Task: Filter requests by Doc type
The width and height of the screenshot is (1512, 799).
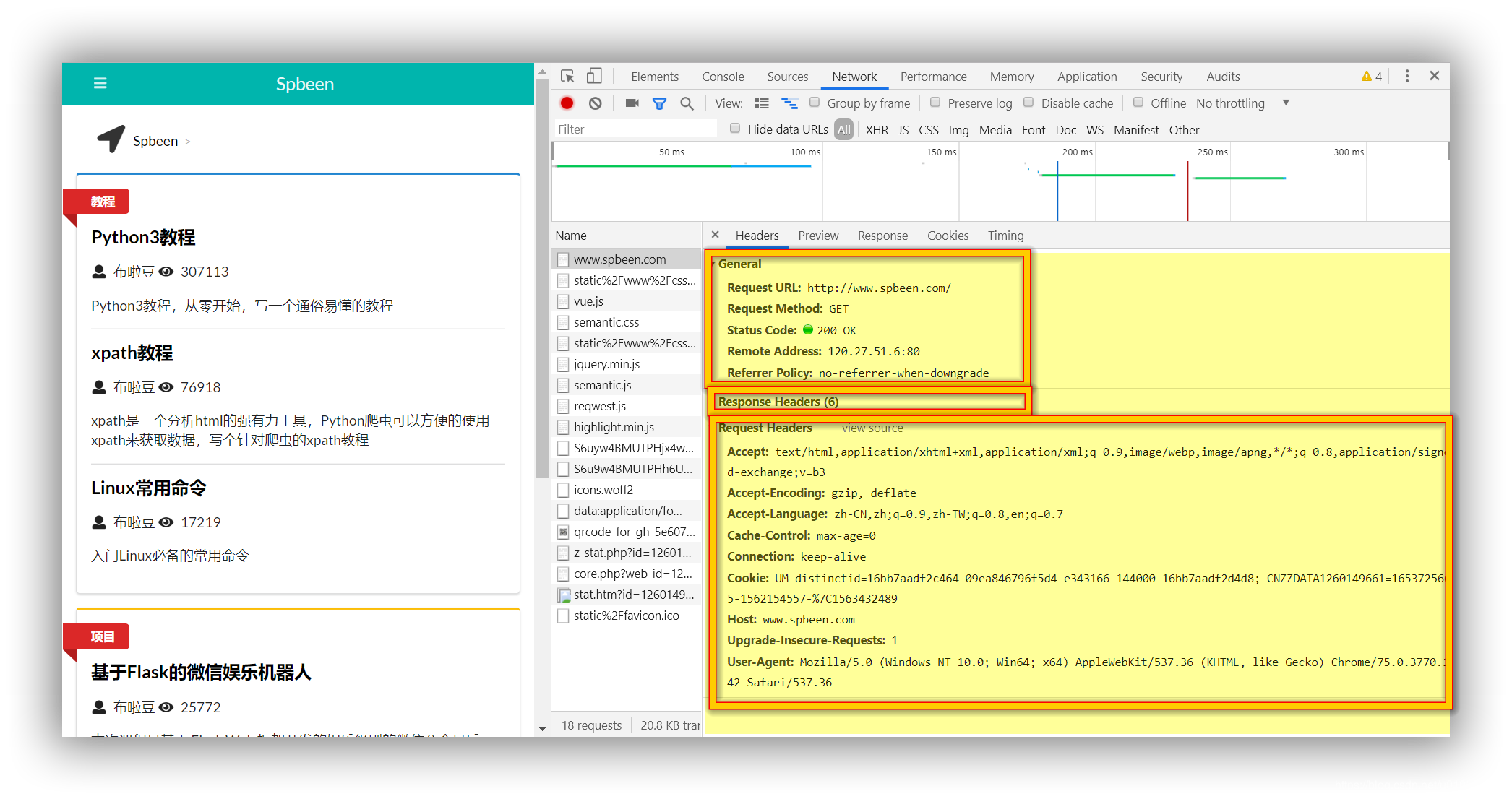Action: click(x=1065, y=130)
